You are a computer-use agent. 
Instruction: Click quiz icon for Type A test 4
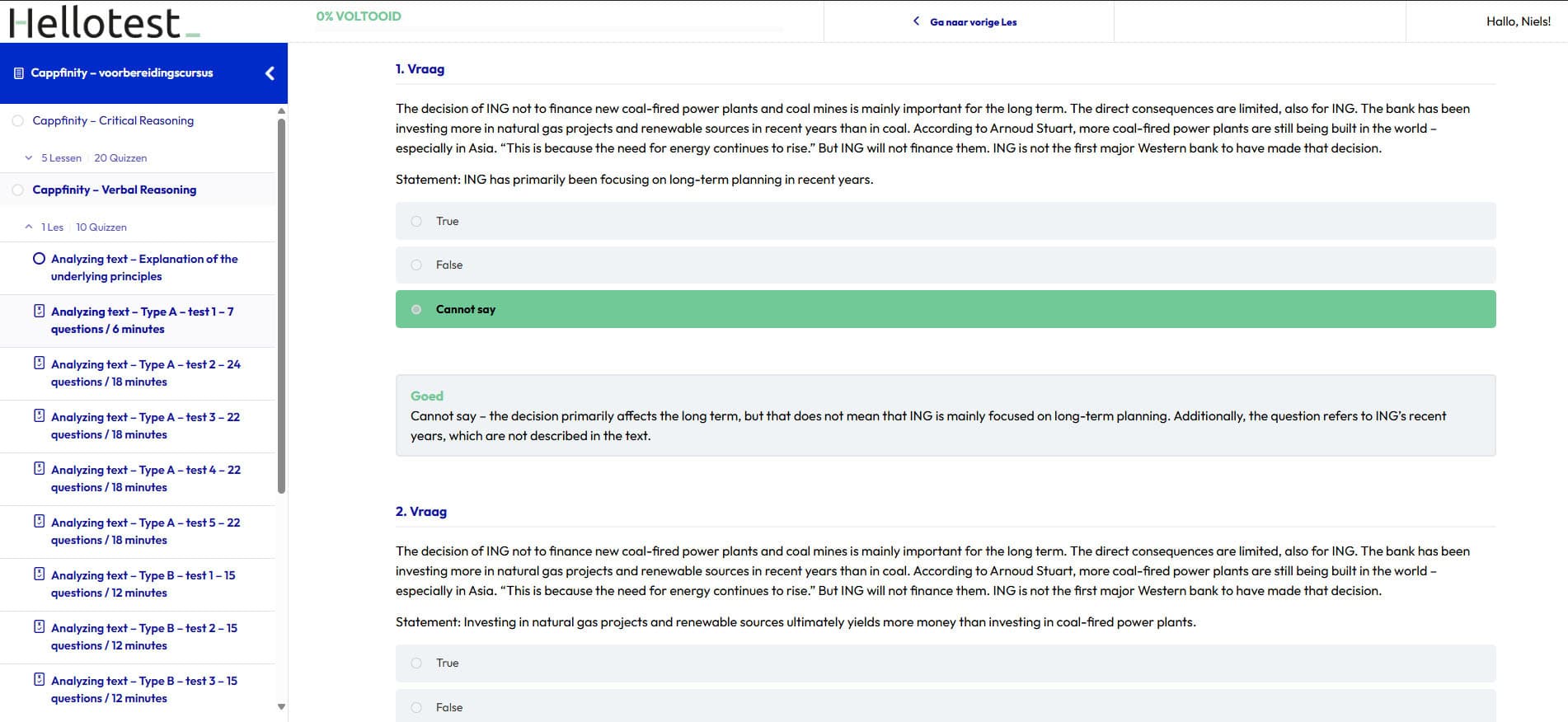[x=39, y=469]
